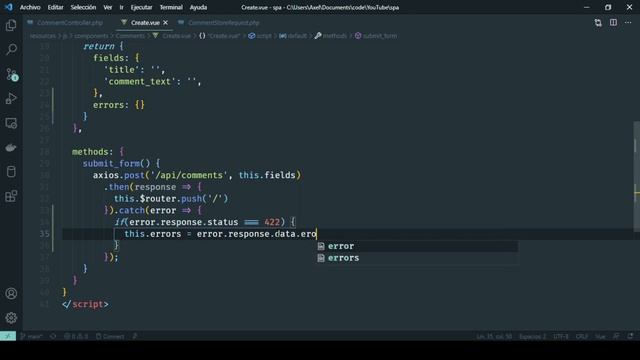Click the methods breadcrumb segment
Screen dimensions: 640x360
[x=331, y=36]
